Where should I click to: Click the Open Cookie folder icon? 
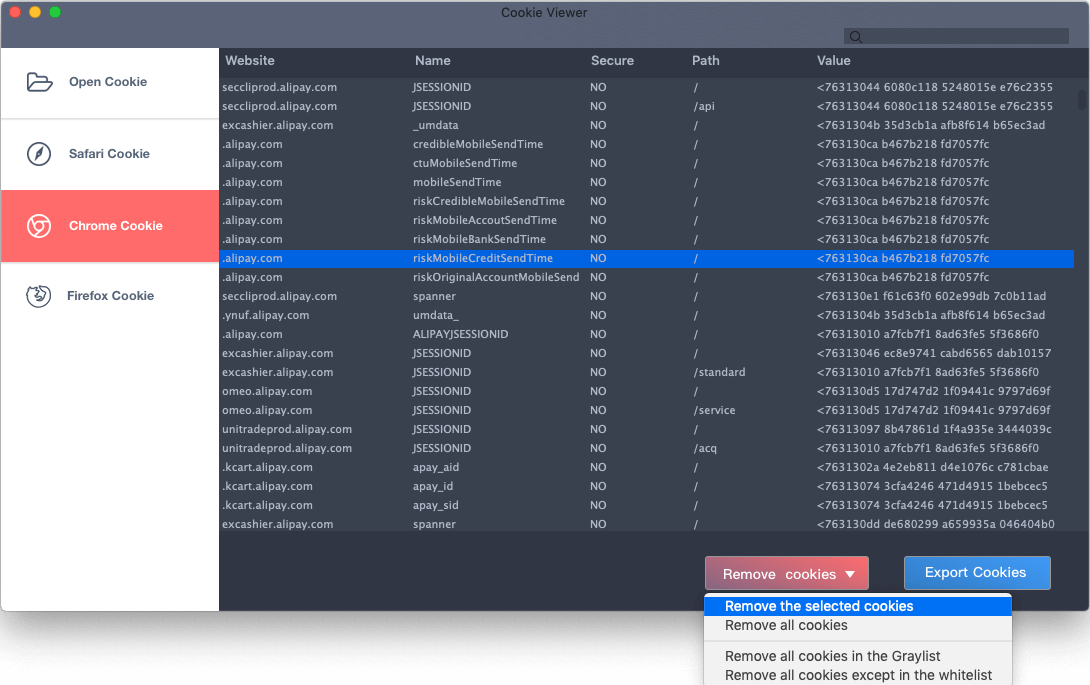40,82
